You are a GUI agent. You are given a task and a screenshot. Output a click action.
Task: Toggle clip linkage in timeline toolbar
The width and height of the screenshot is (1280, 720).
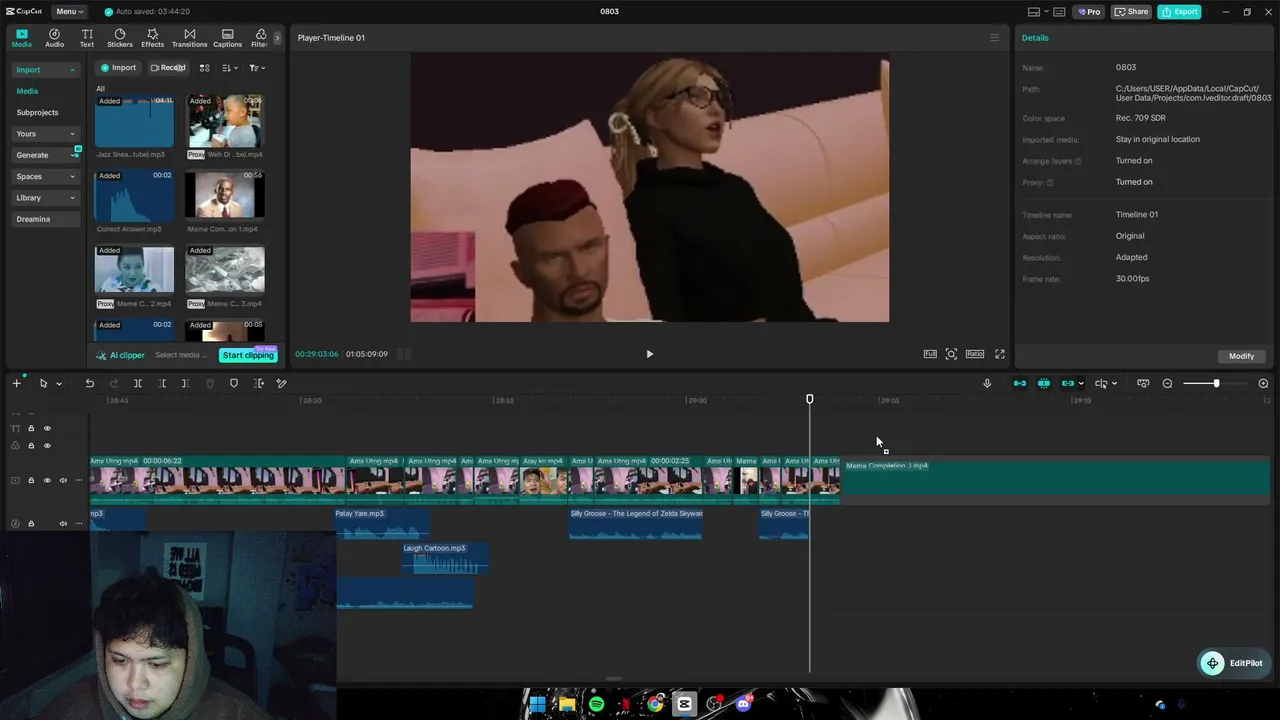[x=1068, y=383]
